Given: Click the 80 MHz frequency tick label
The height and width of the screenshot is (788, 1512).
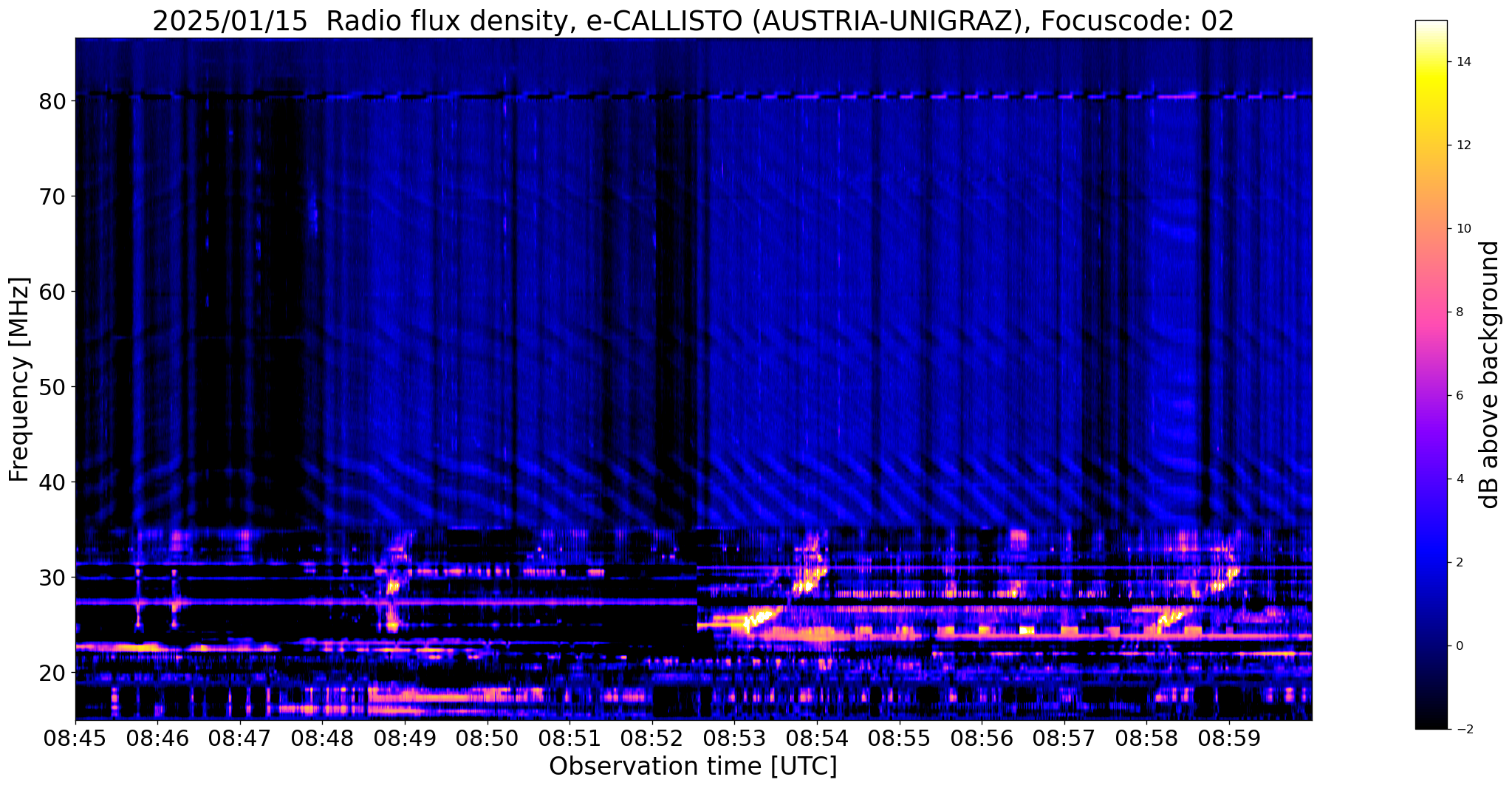Looking at the screenshot, I should (52, 101).
